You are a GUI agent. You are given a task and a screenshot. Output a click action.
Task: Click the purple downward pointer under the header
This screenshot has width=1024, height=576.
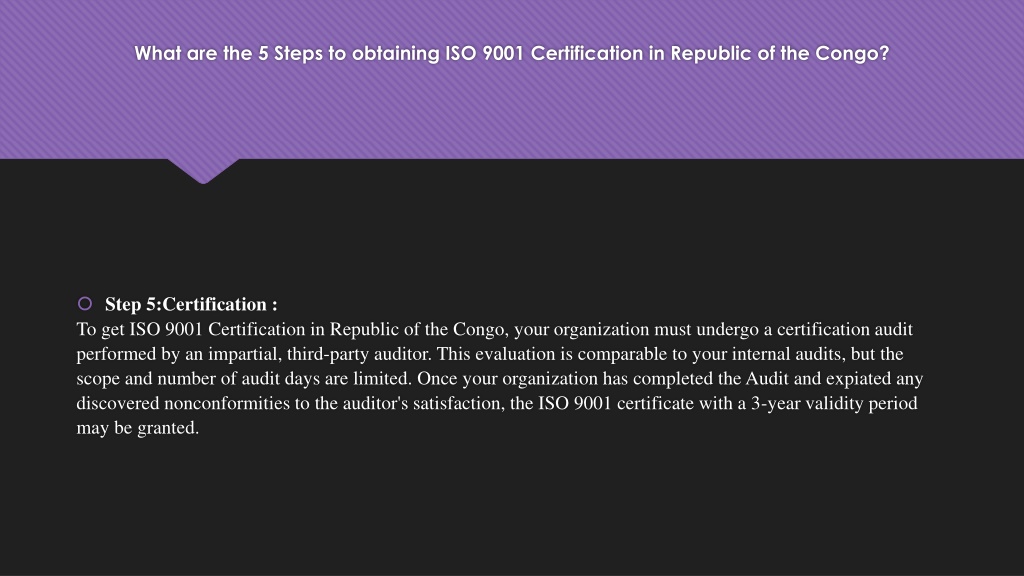pos(203,170)
